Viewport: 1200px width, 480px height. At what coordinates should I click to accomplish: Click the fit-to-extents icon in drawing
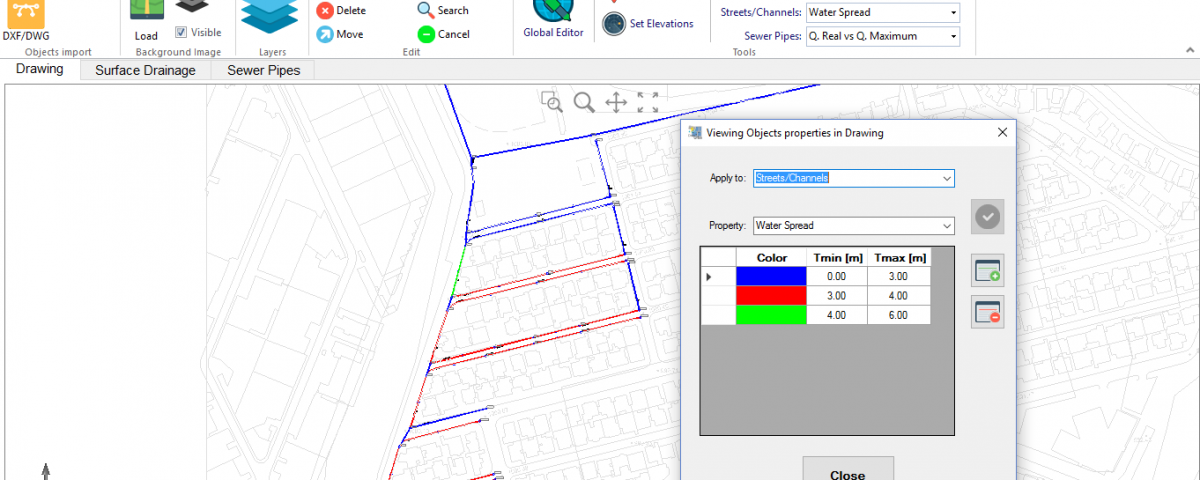[648, 101]
